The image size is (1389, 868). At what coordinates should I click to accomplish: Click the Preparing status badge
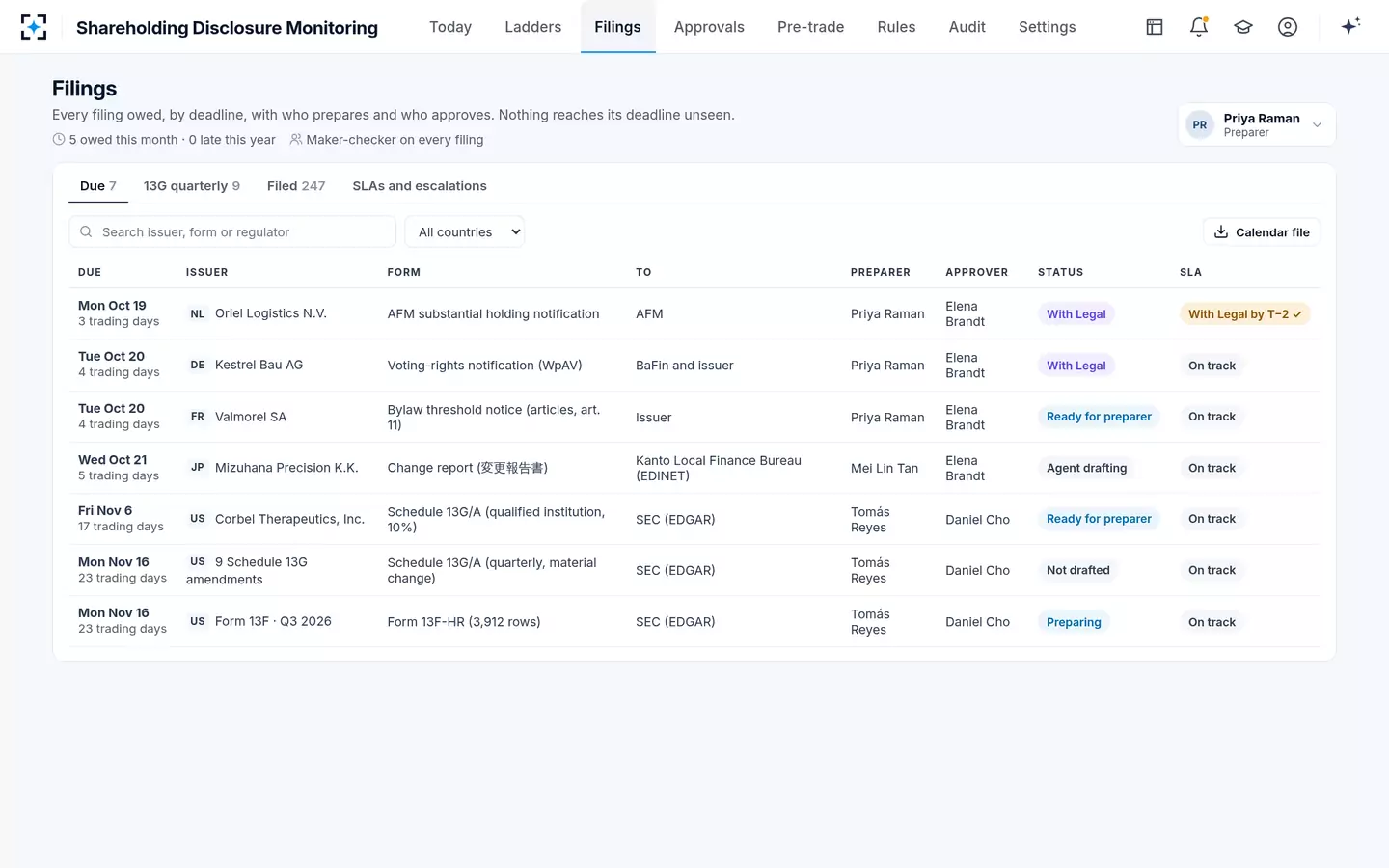1074,622
